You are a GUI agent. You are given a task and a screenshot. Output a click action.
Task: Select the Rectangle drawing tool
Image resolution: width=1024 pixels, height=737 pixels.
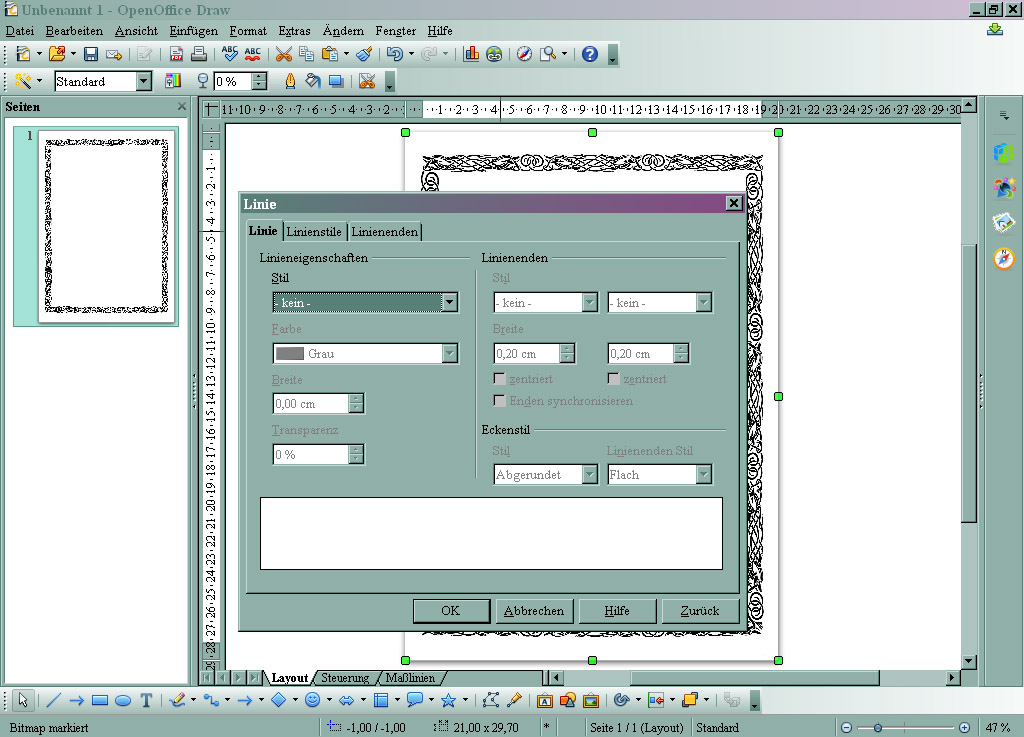point(100,700)
